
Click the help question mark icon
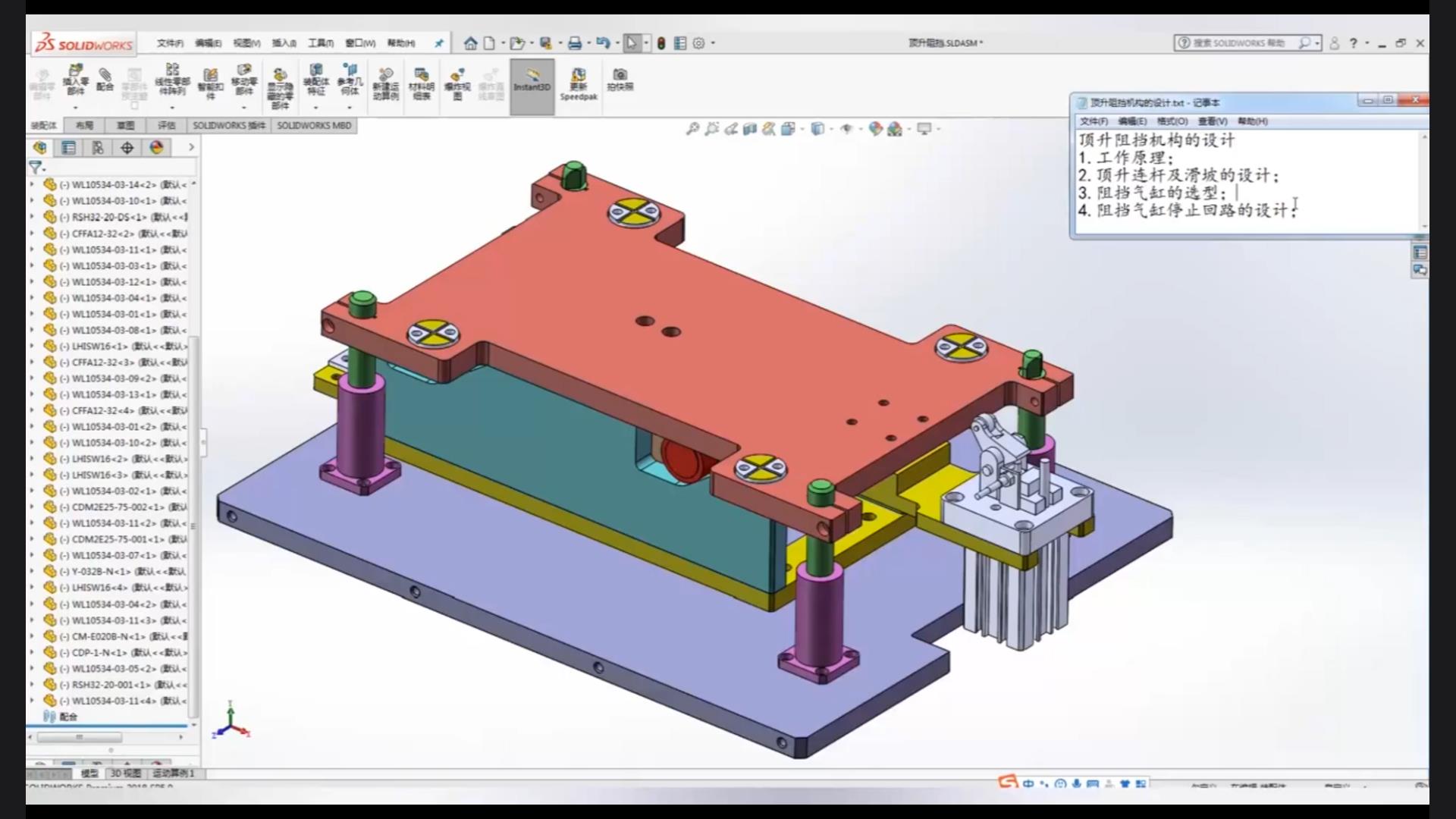1353,43
